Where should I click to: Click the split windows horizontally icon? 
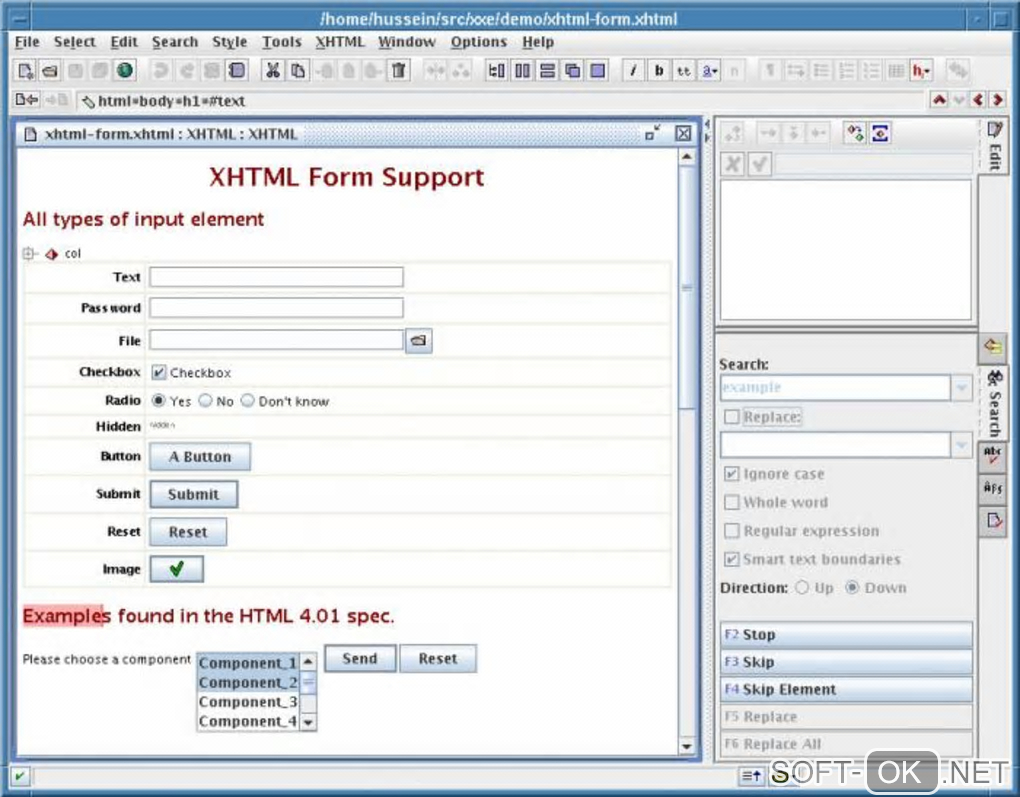(x=547, y=70)
